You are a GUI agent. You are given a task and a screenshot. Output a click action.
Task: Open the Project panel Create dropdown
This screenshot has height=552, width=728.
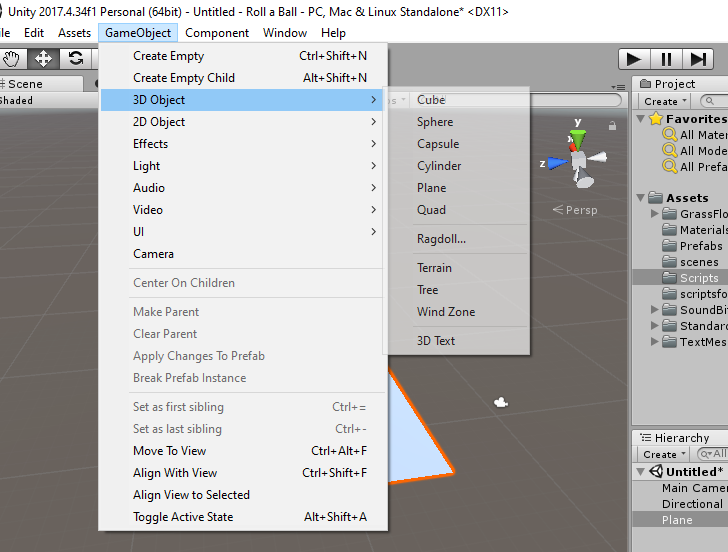tap(665, 101)
